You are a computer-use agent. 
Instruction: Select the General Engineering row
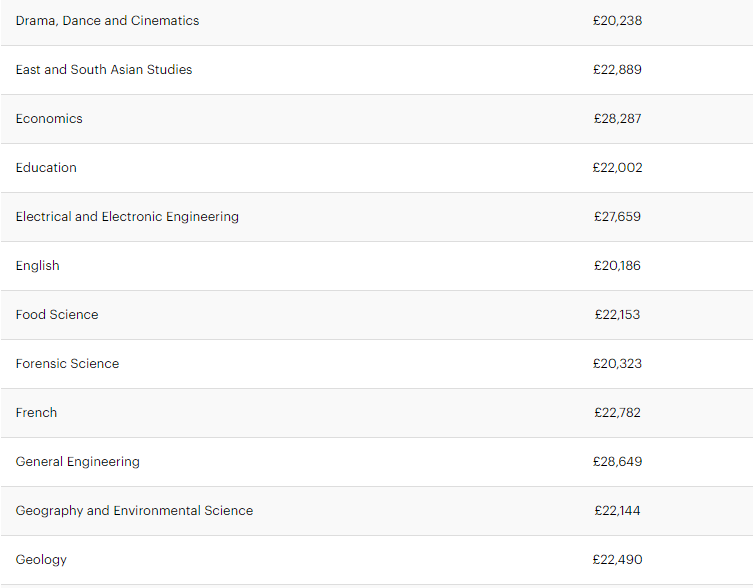pos(78,462)
